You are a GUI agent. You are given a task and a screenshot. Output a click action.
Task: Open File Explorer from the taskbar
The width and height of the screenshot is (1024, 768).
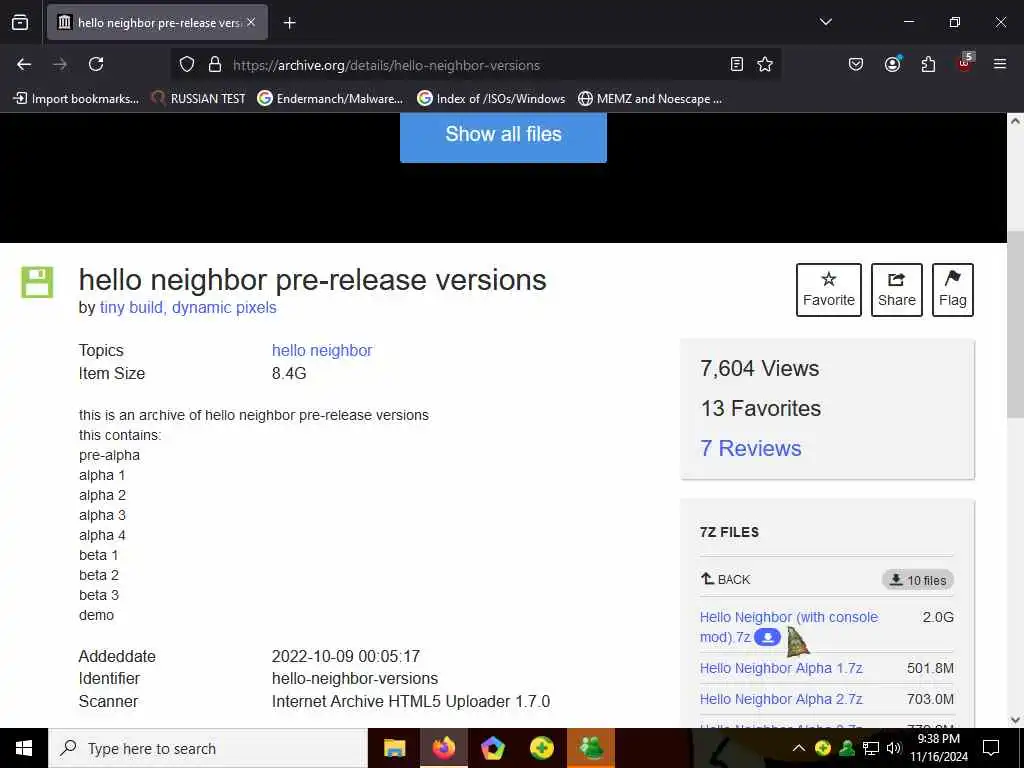pos(394,748)
